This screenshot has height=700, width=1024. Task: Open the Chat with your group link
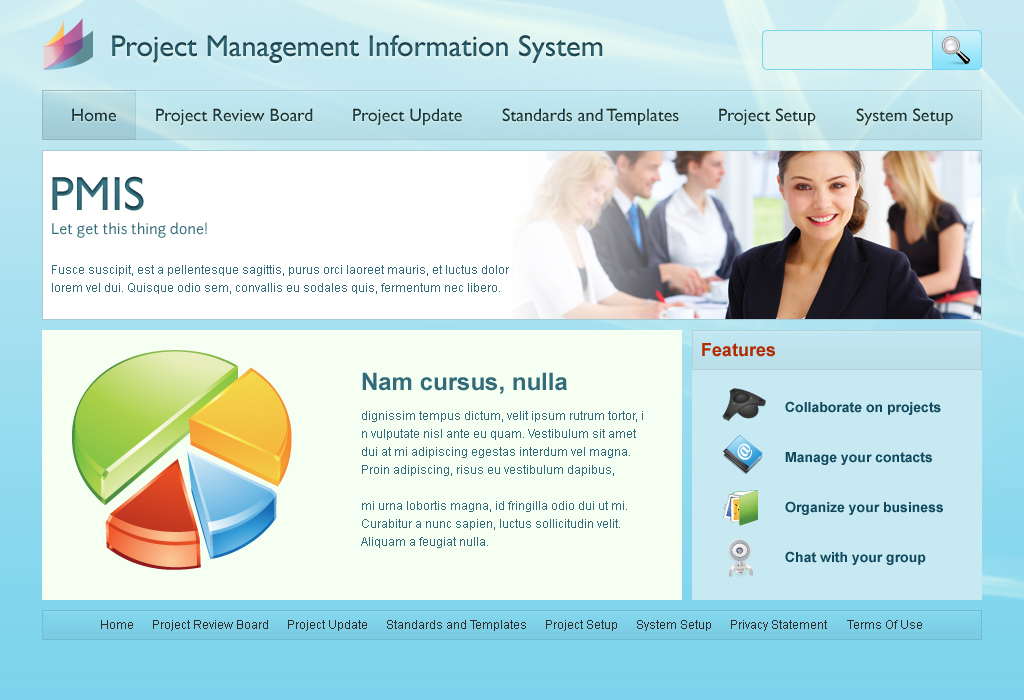point(855,557)
